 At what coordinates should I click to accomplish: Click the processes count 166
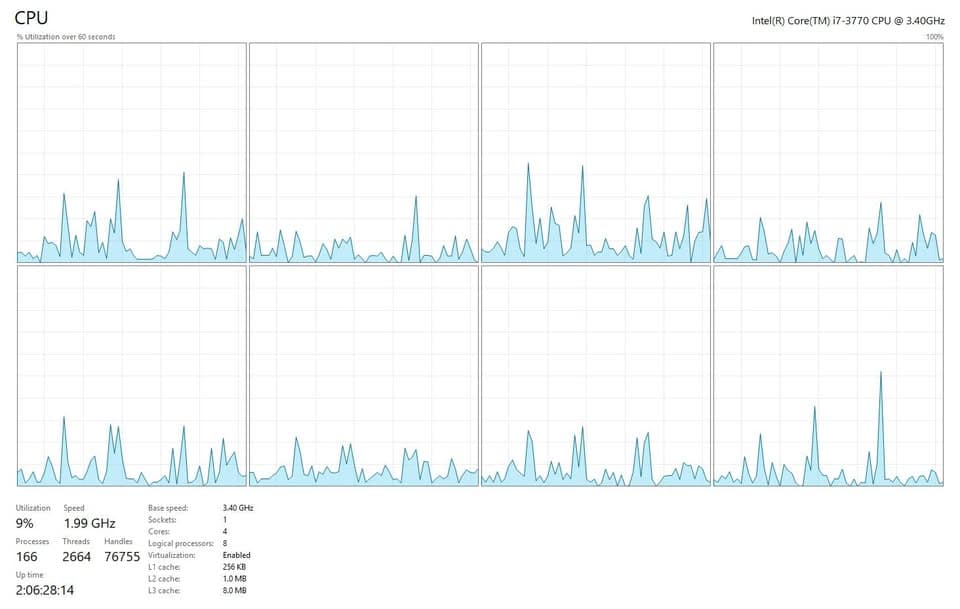coord(29,556)
